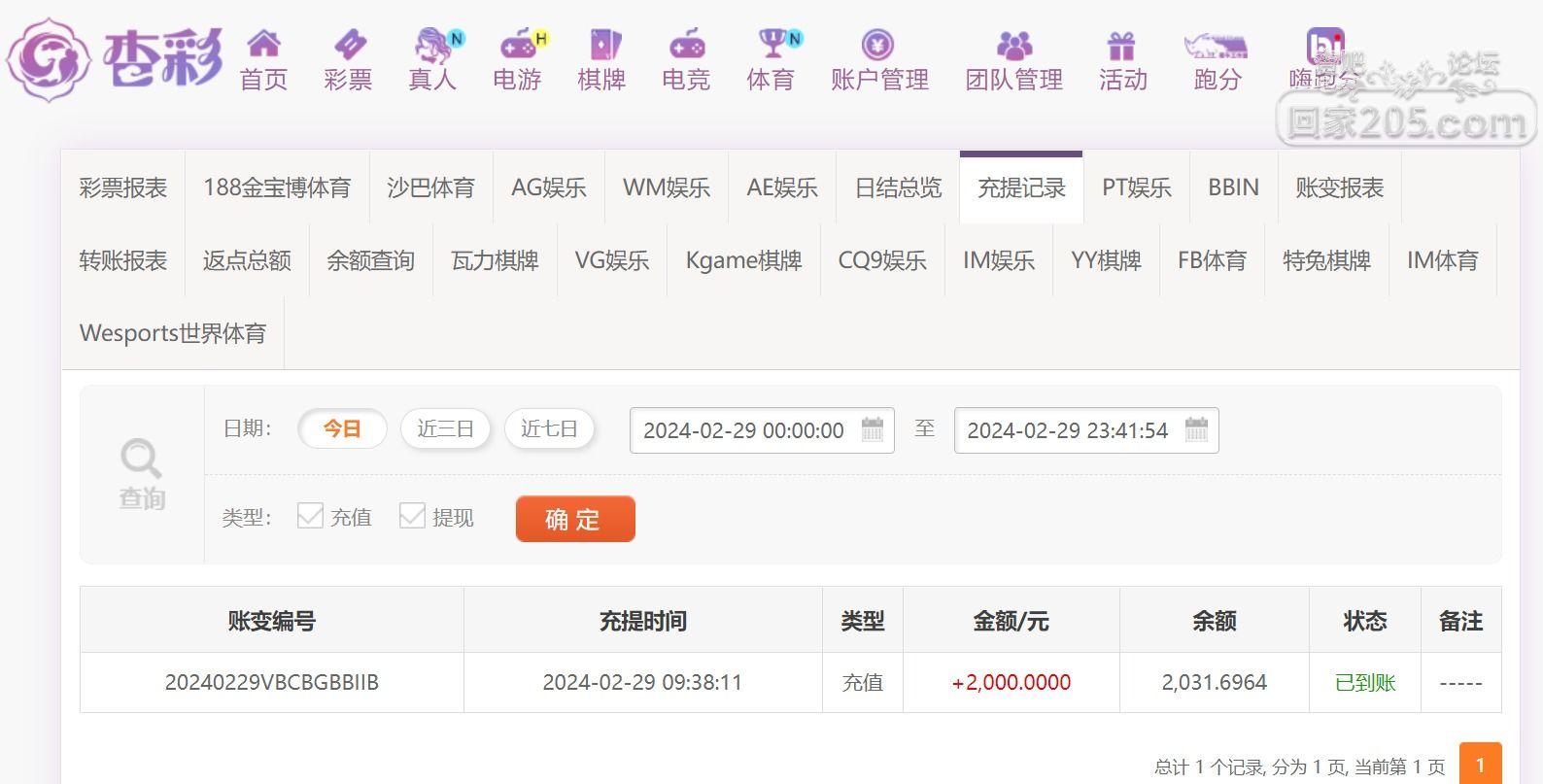This screenshot has height=784, width=1543.
Task: Select the 今日 date filter
Action: click(x=342, y=428)
